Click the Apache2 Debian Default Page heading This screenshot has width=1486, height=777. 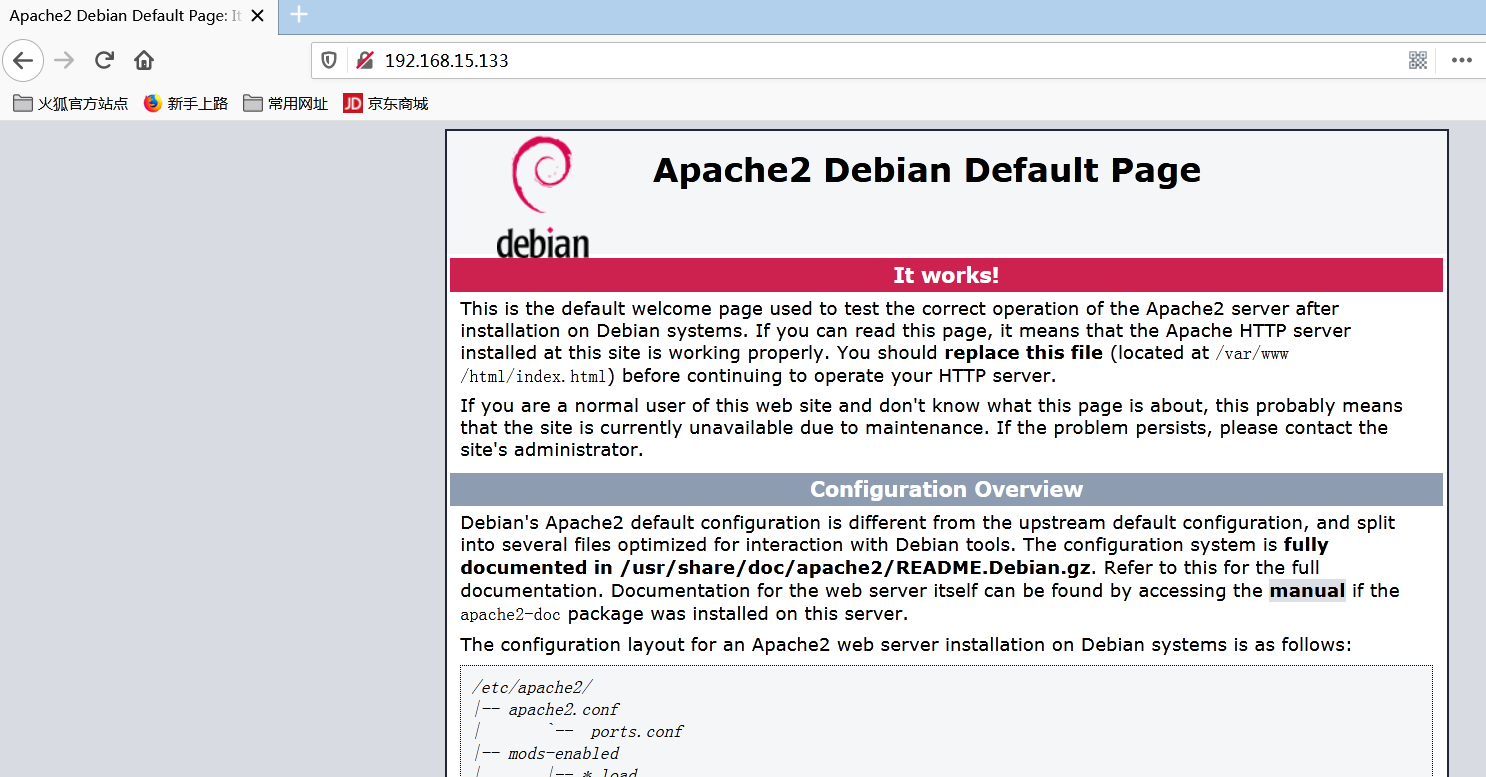point(927,170)
